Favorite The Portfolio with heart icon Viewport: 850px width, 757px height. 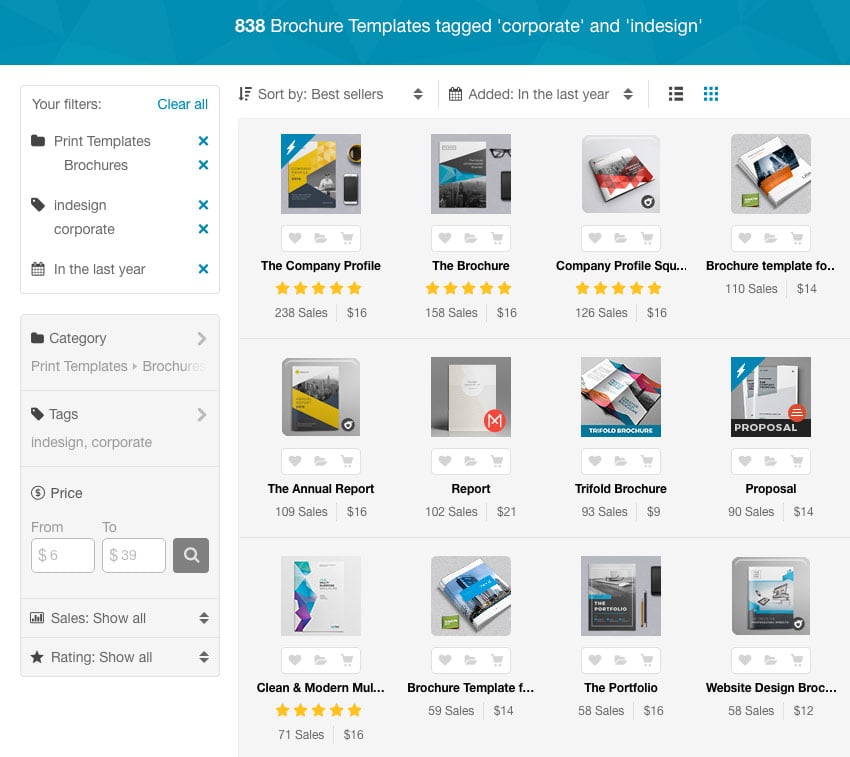click(x=595, y=660)
